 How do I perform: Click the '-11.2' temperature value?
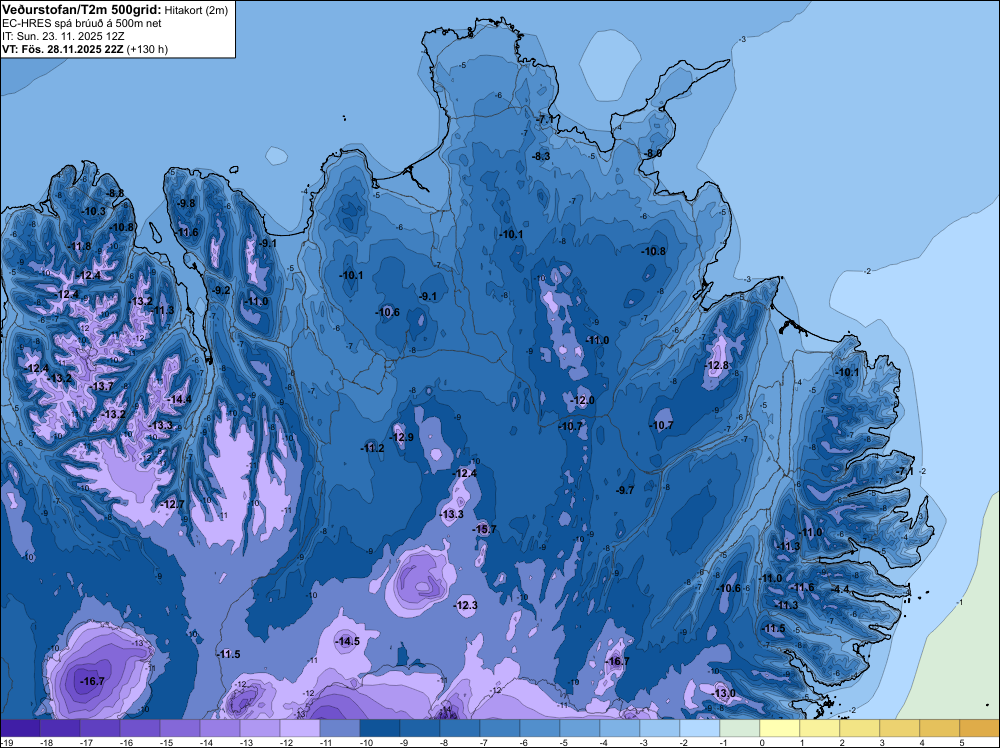pos(372,448)
